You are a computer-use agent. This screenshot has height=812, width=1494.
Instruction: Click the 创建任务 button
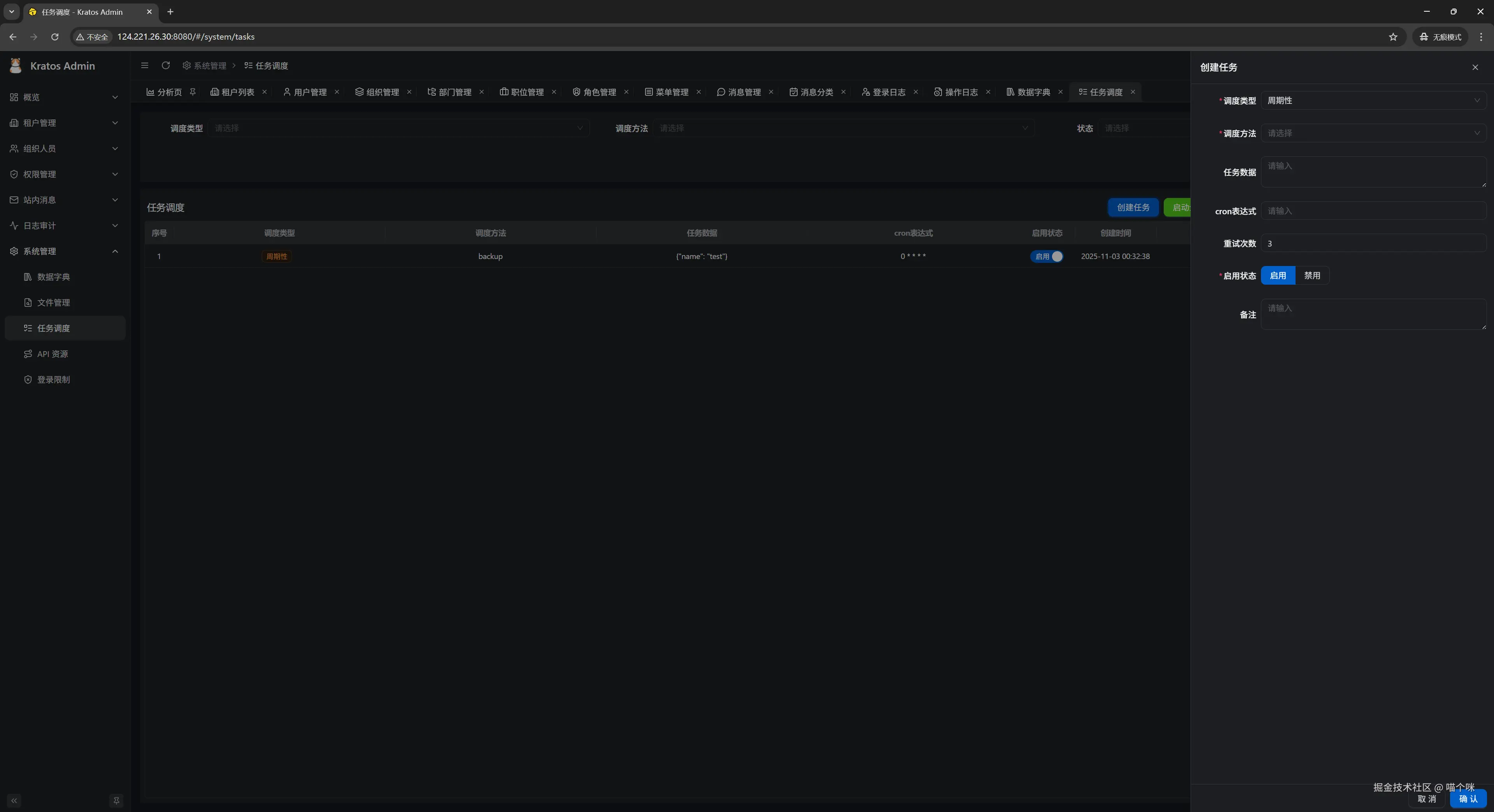(1133, 207)
